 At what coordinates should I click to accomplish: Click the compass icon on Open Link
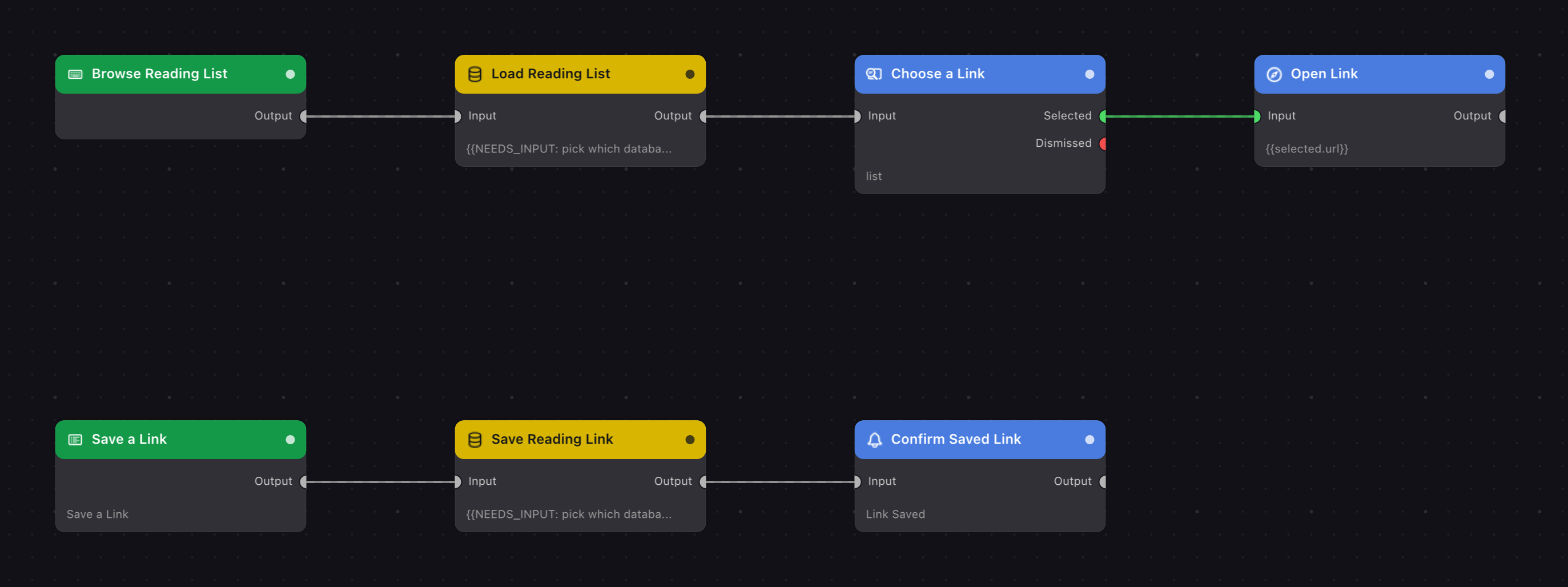[x=1274, y=74]
